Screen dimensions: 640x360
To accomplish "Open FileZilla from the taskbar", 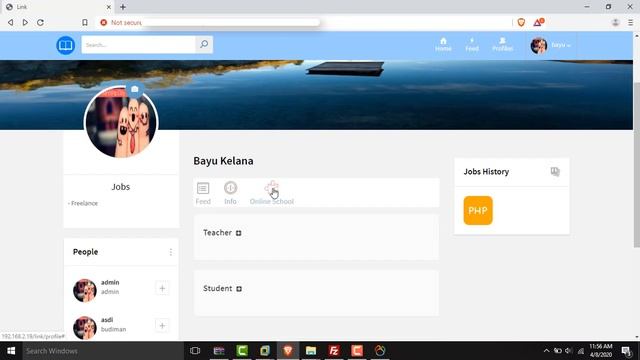I will point(334,351).
